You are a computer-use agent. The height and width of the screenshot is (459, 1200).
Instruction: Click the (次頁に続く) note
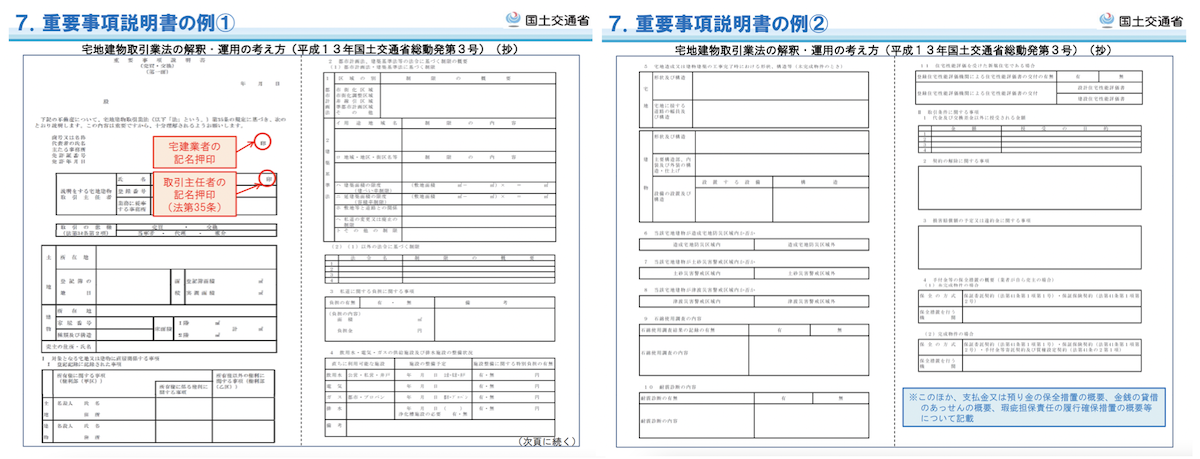tap(549, 441)
